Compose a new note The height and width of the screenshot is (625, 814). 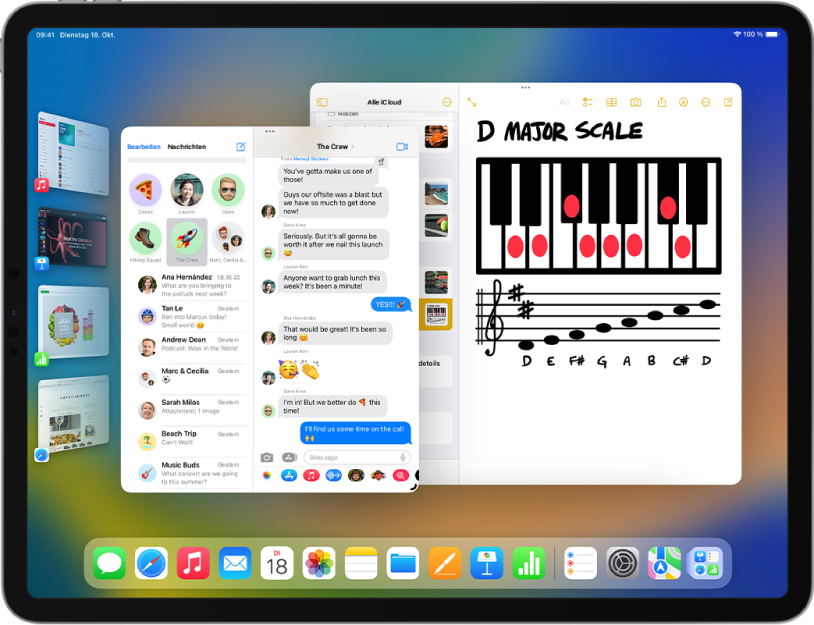click(730, 103)
